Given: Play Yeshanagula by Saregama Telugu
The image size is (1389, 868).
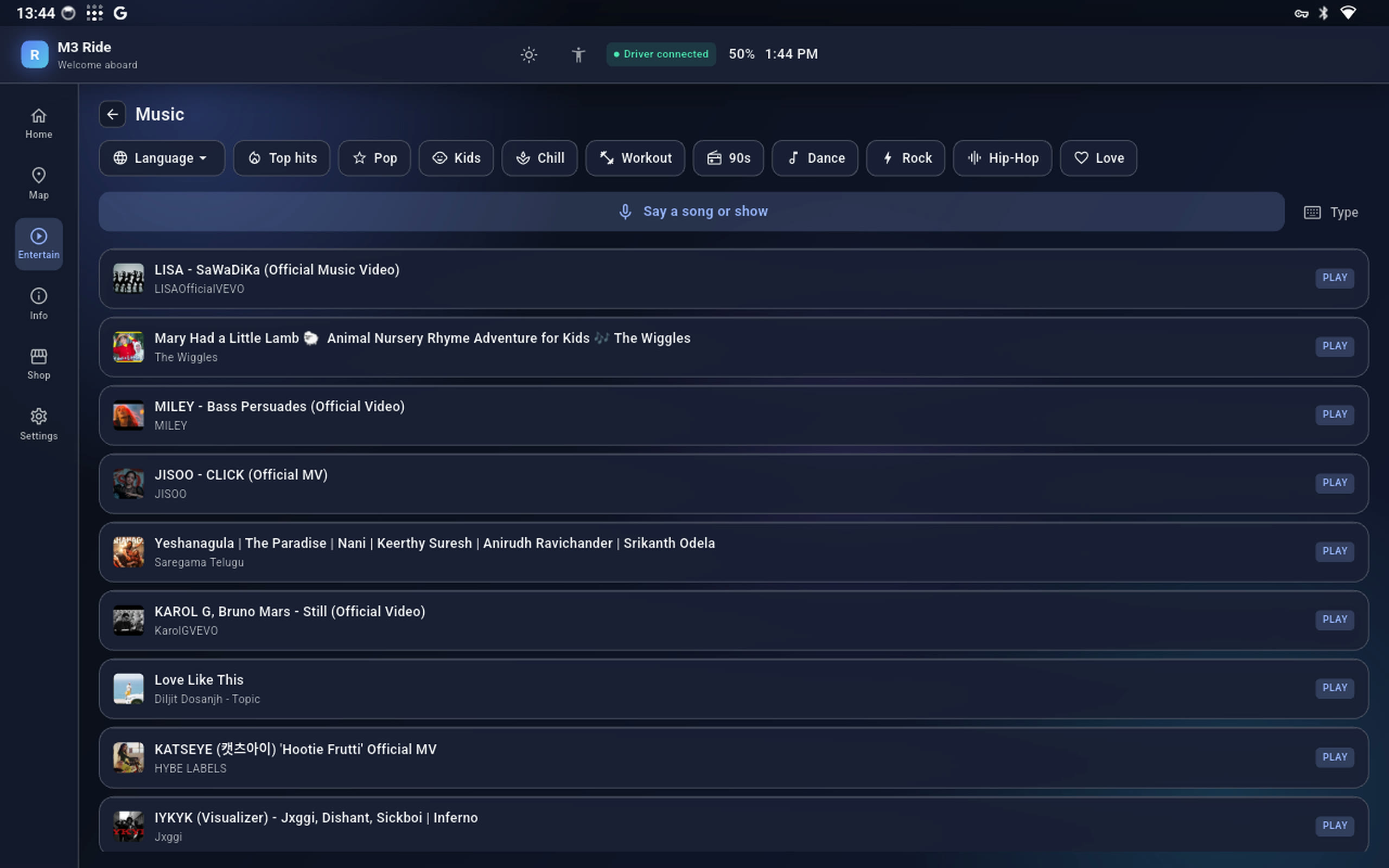Looking at the screenshot, I should point(1335,551).
